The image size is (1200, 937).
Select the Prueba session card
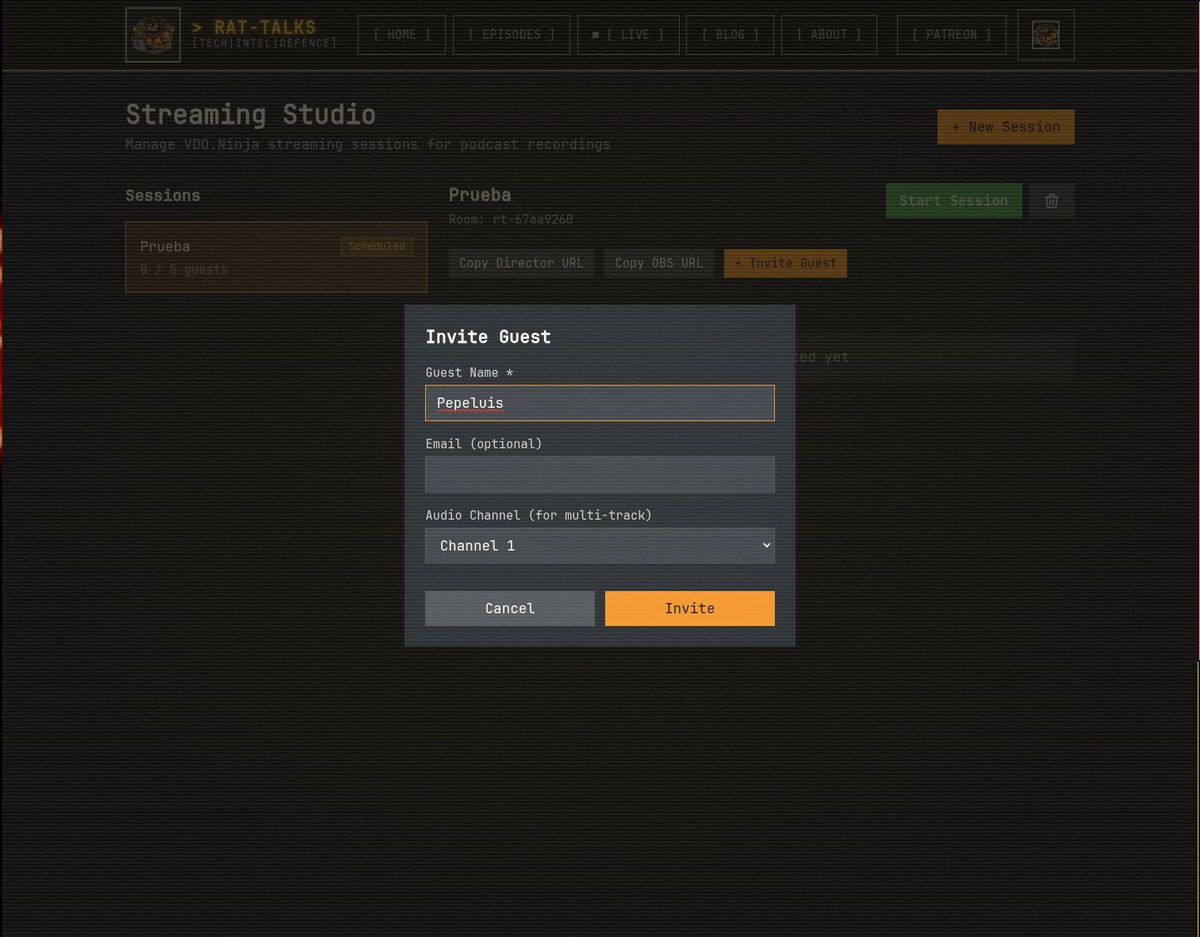(276, 257)
